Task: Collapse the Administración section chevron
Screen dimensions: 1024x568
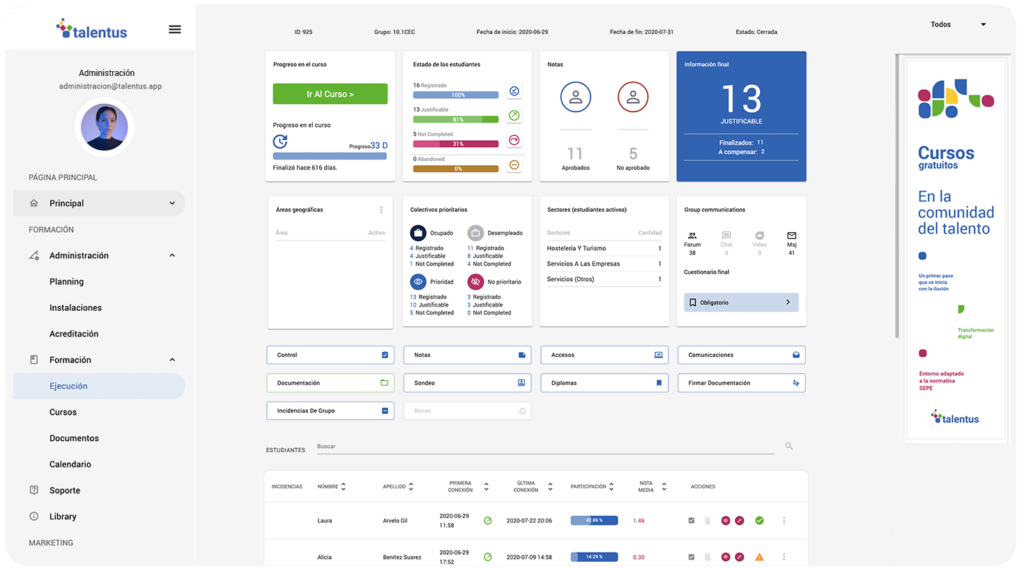Action: click(x=172, y=256)
